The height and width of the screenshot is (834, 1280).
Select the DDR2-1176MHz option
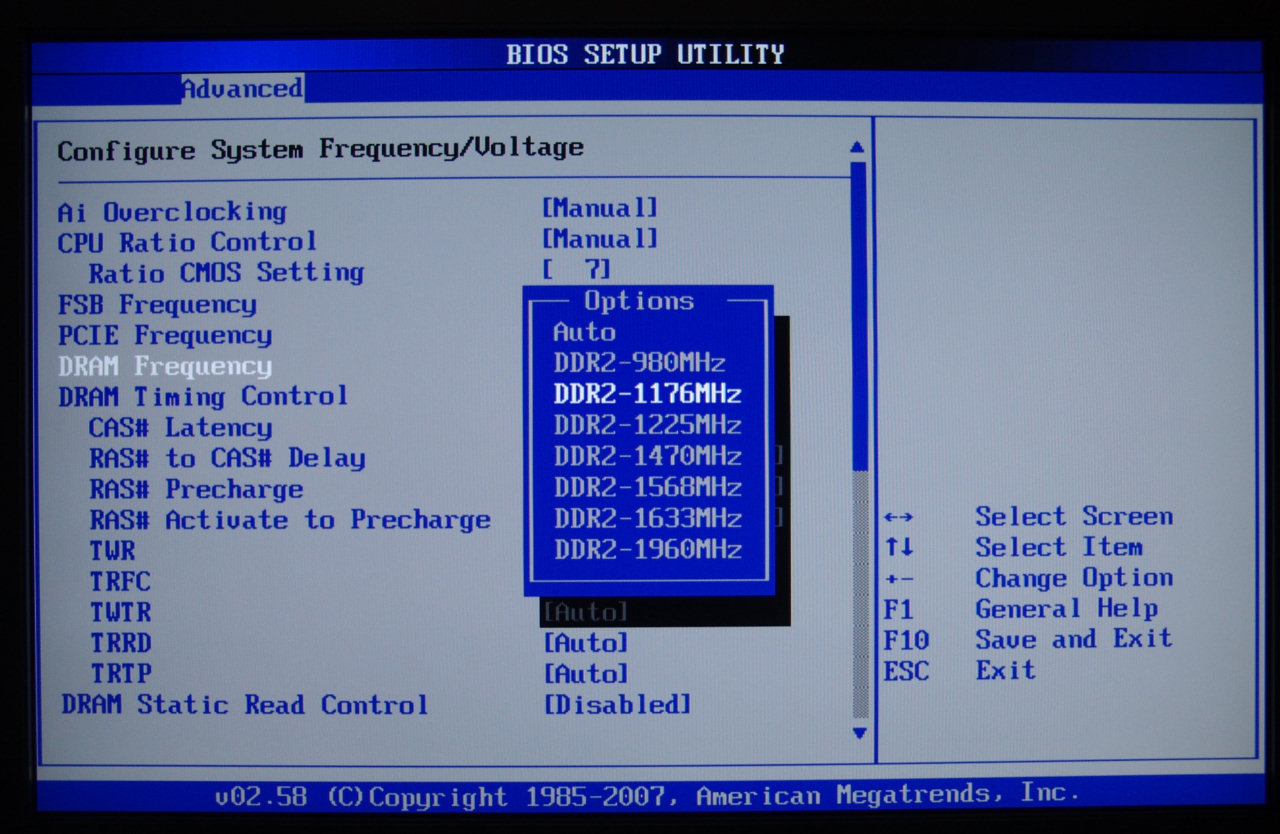(x=647, y=394)
